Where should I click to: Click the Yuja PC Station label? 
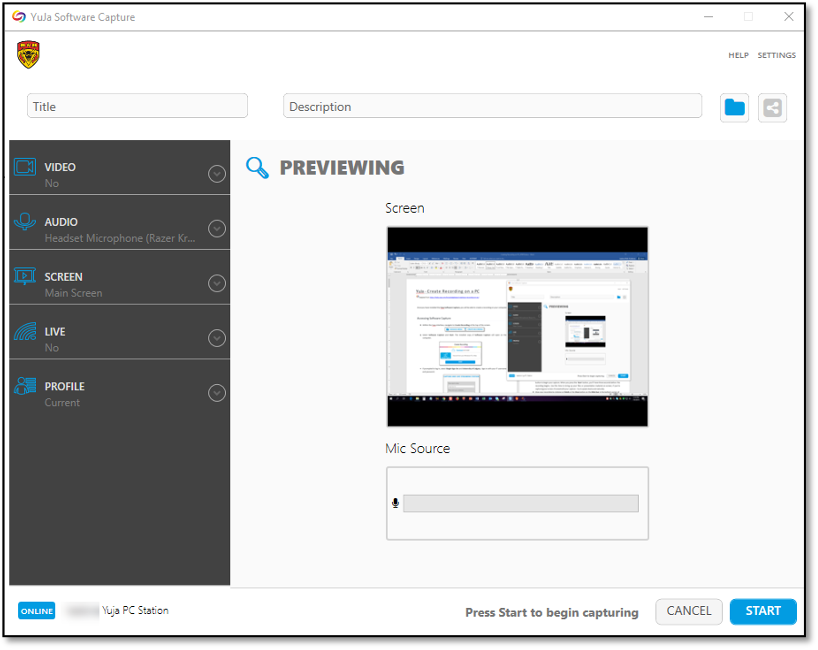[x=135, y=610]
